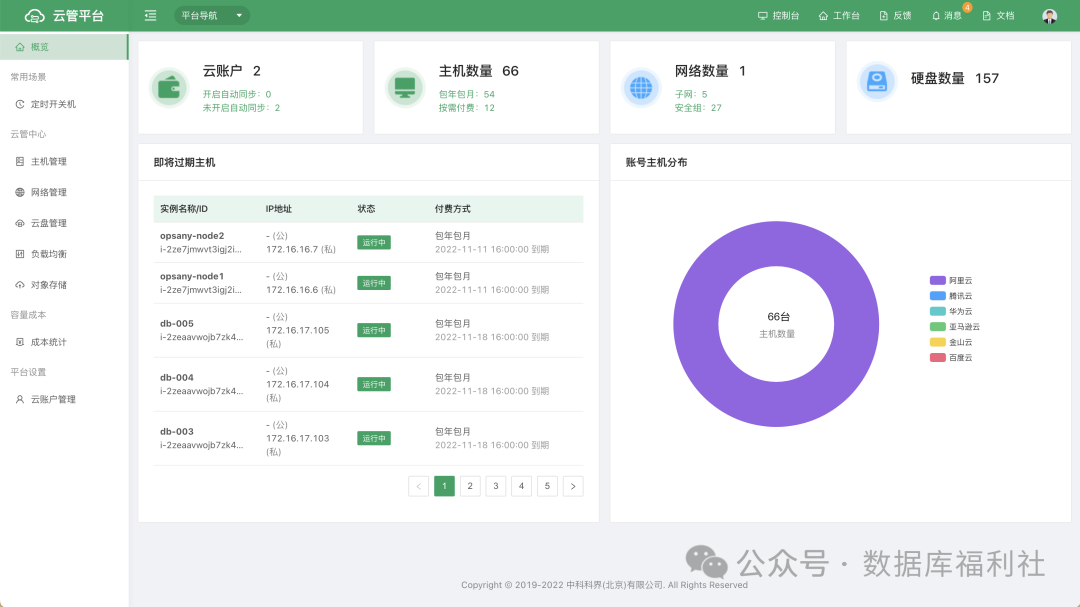Image resolution: width=1080 pixels, height=607 pixels.
Task: Click the clock icon beside 定时开关机
Action: coord(20,104)
